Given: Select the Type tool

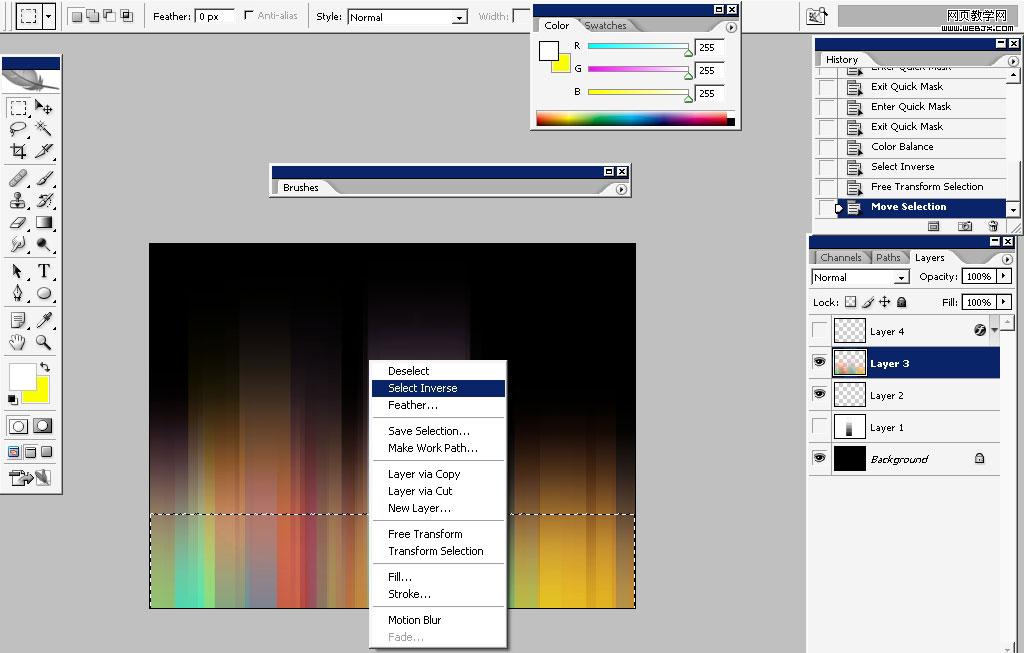Looking at the screenshot, I should click(x=44, y=272).
